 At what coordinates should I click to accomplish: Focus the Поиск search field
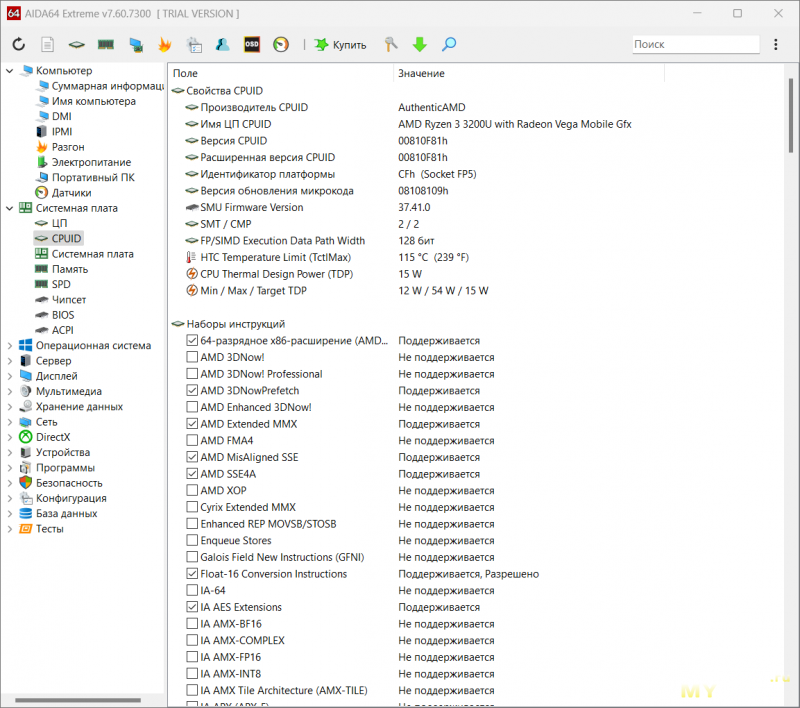696,44
